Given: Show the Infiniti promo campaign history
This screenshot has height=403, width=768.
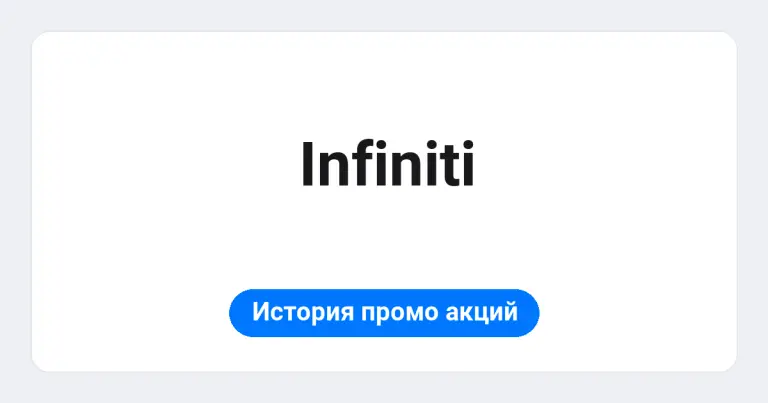Looking at the screenshot, I should coord(384,312).
